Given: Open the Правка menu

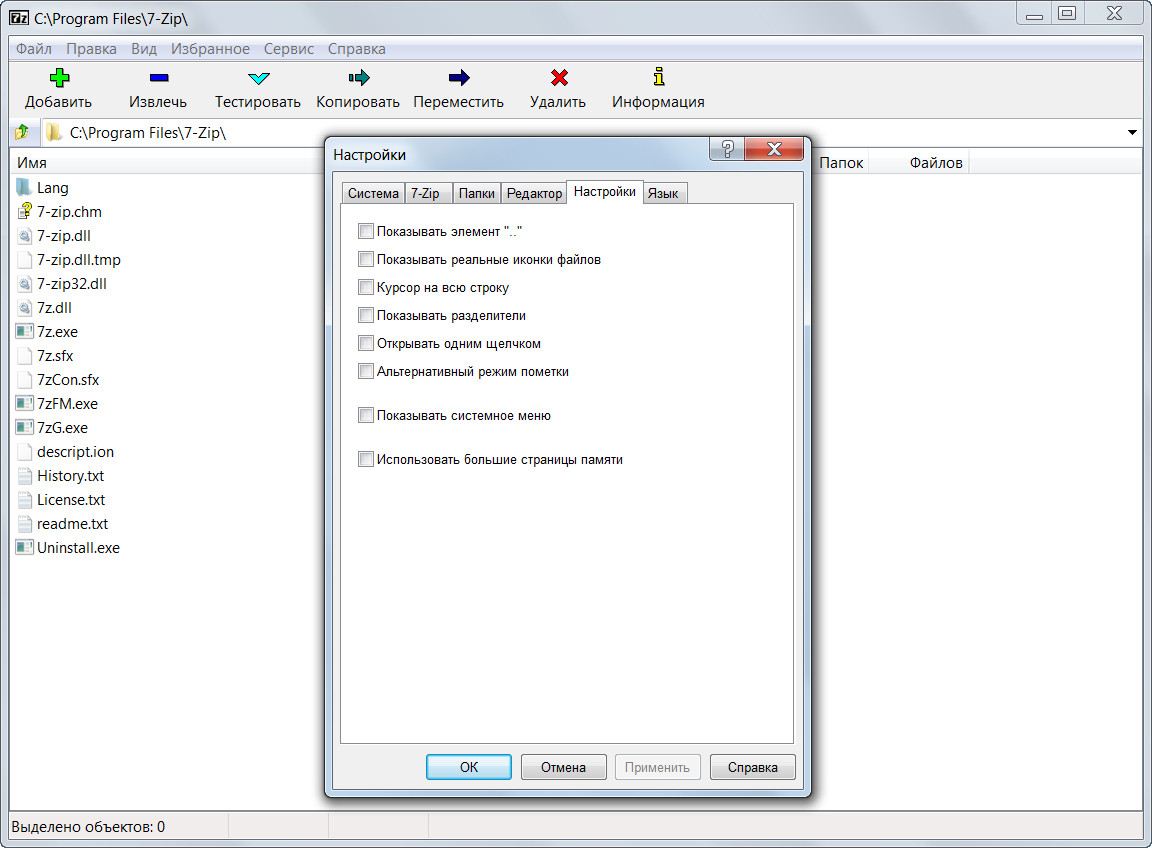Looking at the screenshot, I should pos(91,48).
